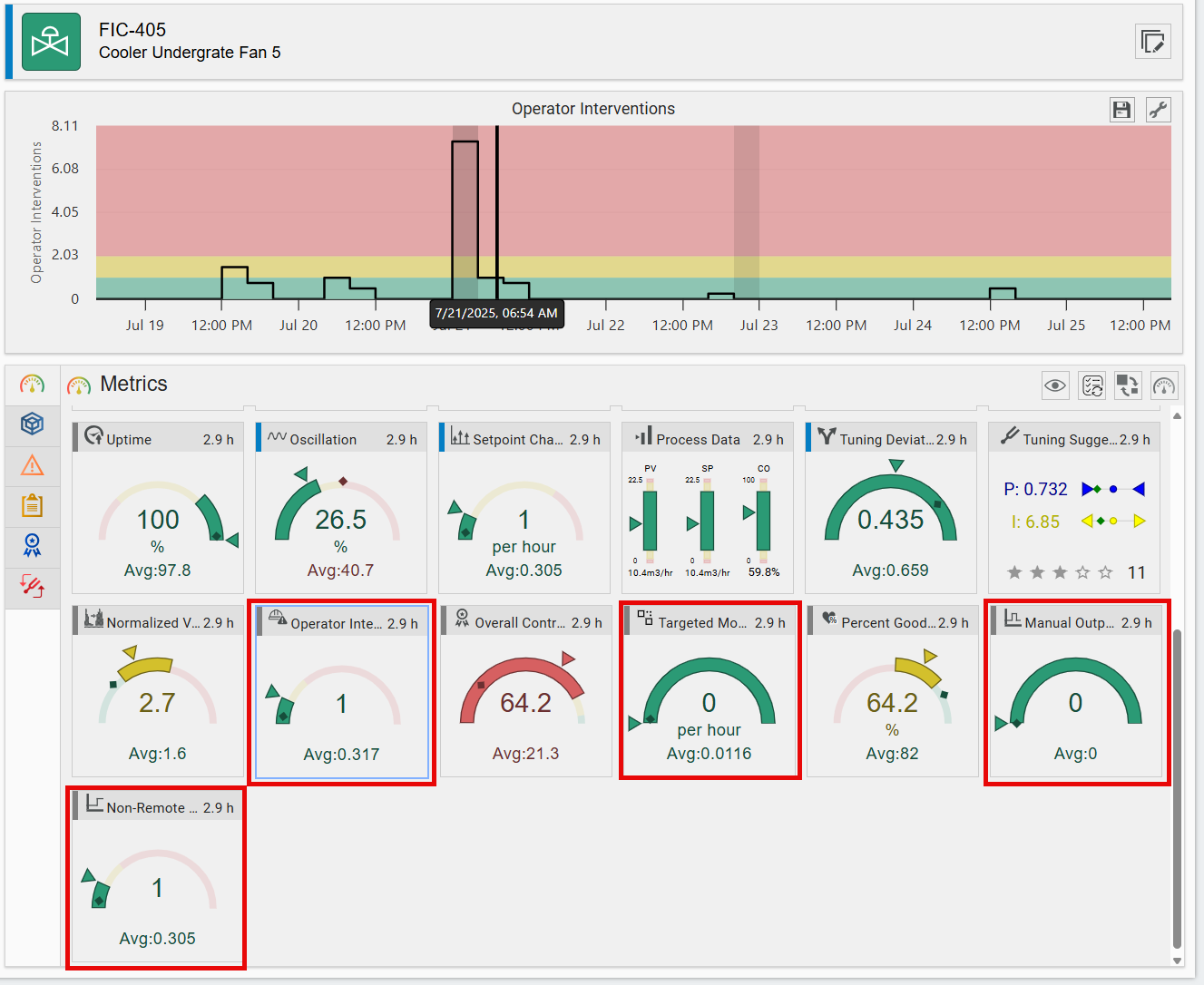Click the scrollbar down arrow

tap(1178, 961)
